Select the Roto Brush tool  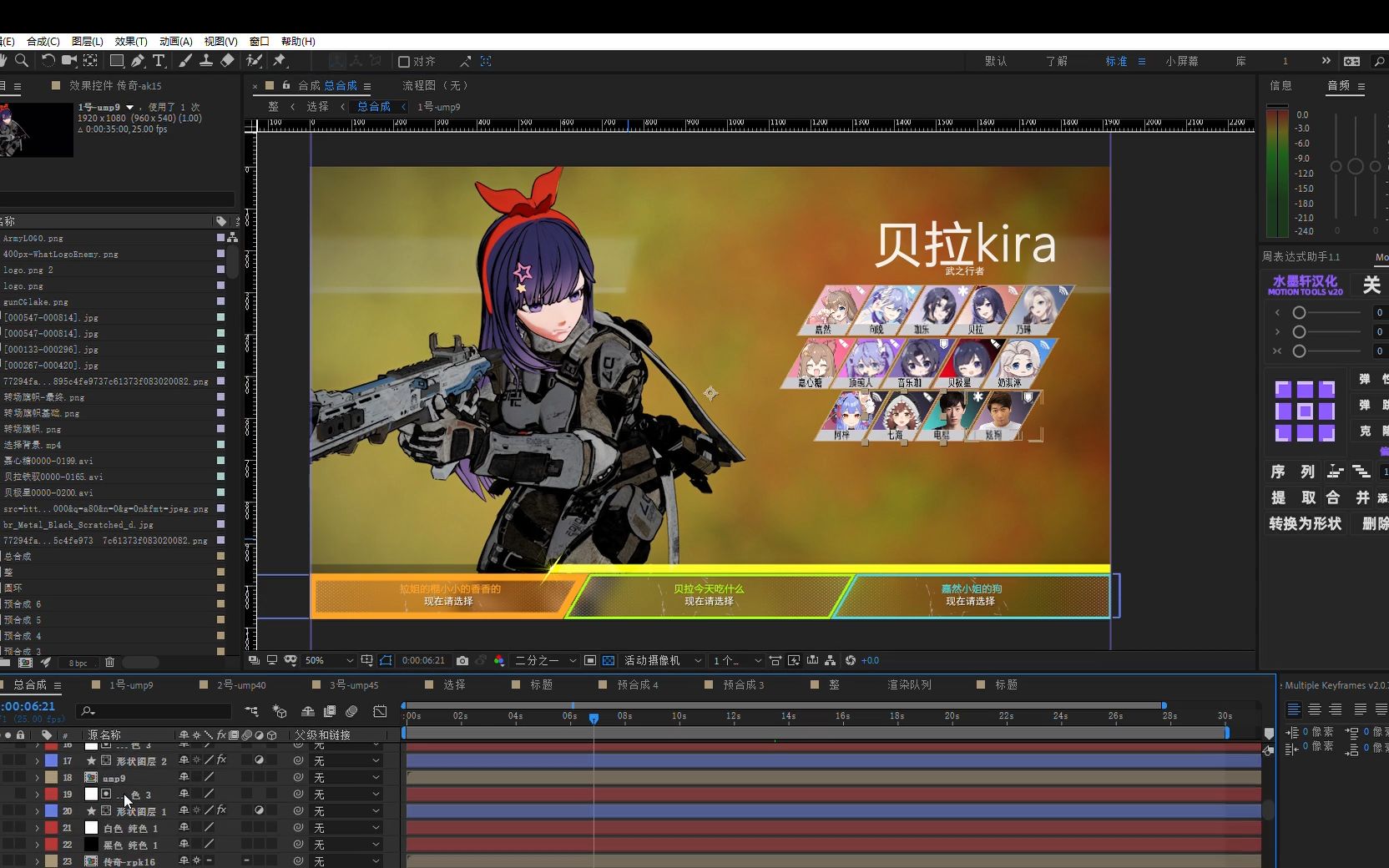[x=255, y=61]
